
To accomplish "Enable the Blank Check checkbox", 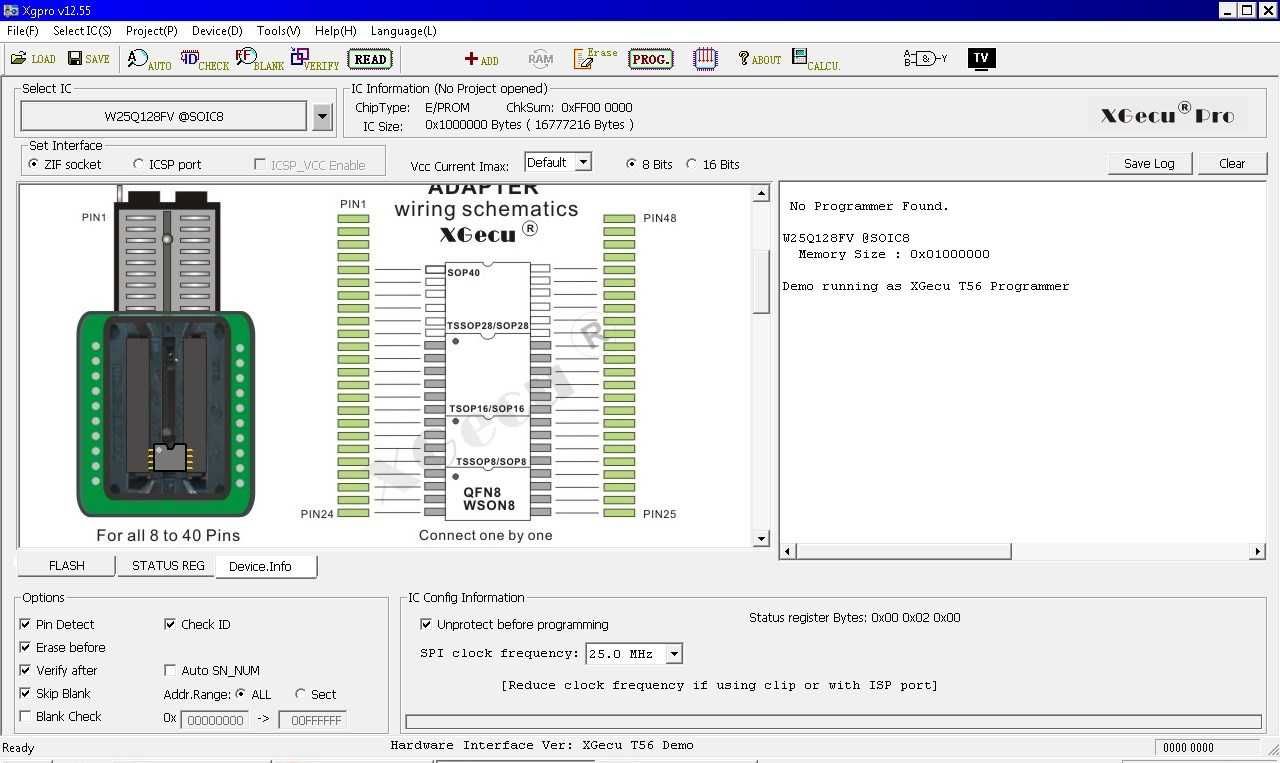I will [x=25, y=716].
